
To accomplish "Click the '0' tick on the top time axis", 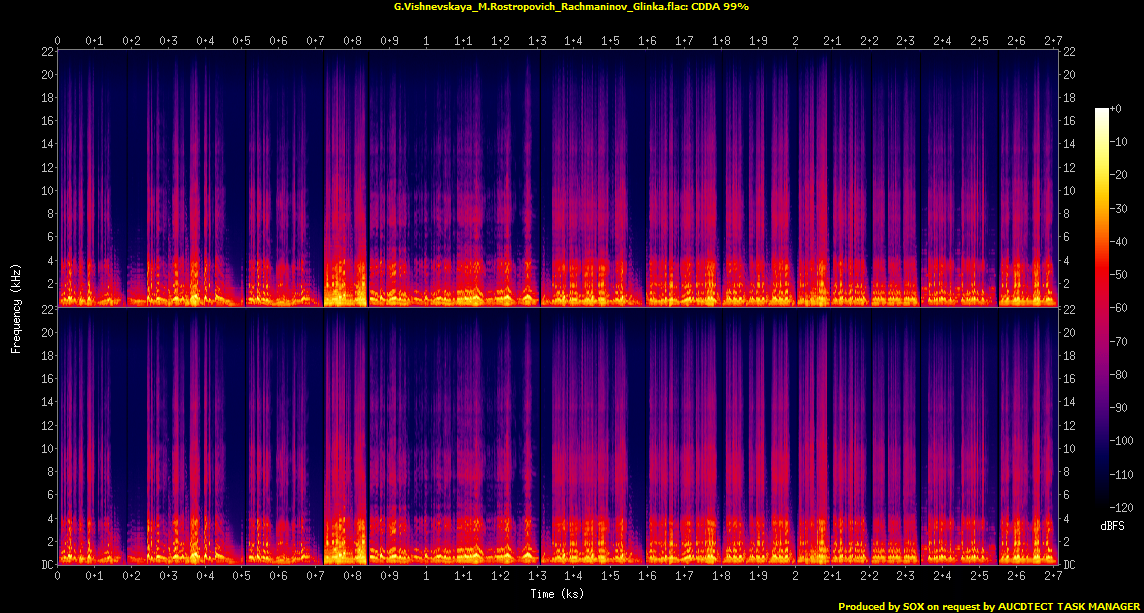I will (58, 41).
